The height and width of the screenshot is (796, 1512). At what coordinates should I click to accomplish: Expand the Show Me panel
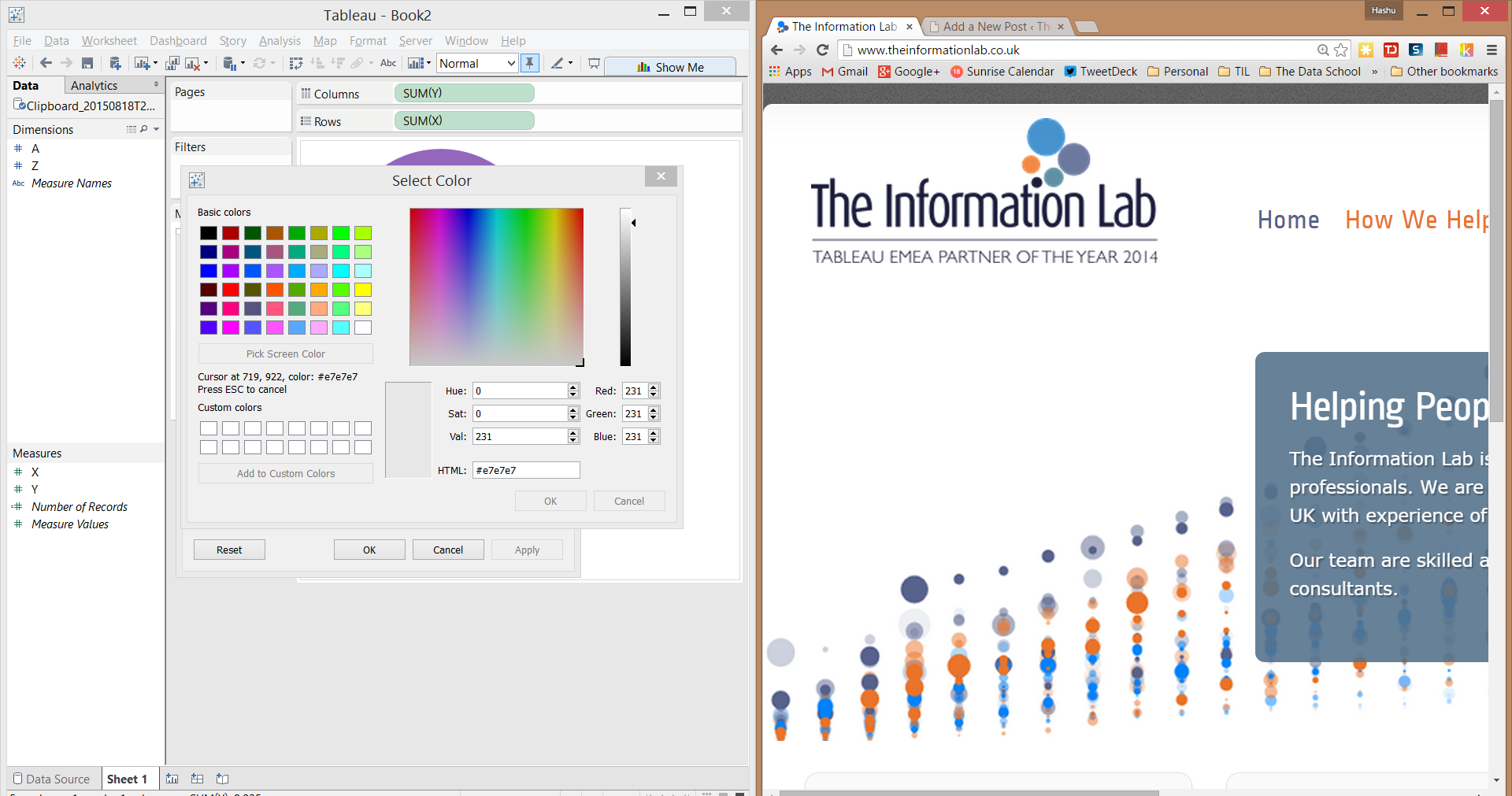click(670, 67)
